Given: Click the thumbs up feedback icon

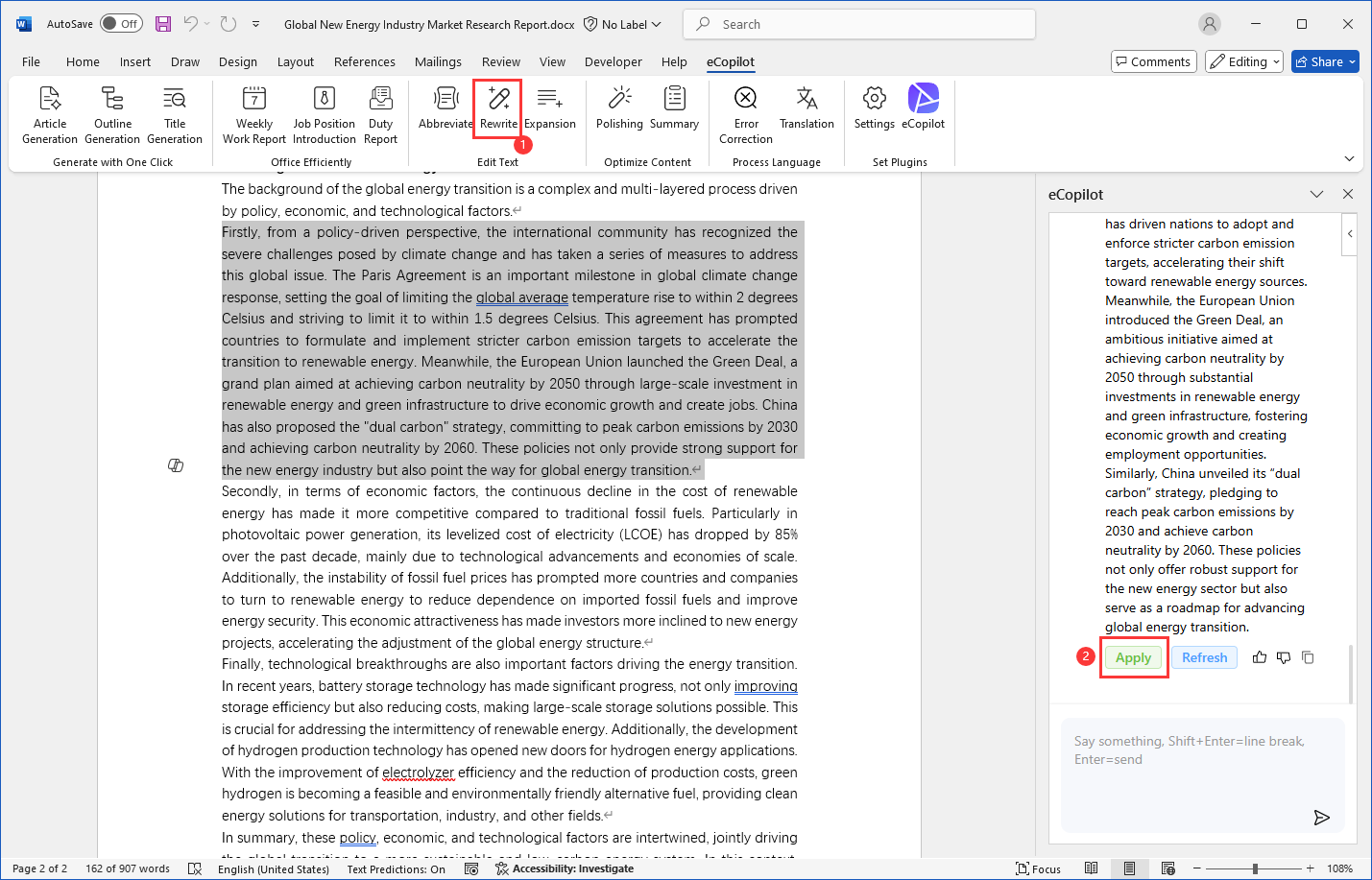Looking at the screenshot, I should point(1260,657).
